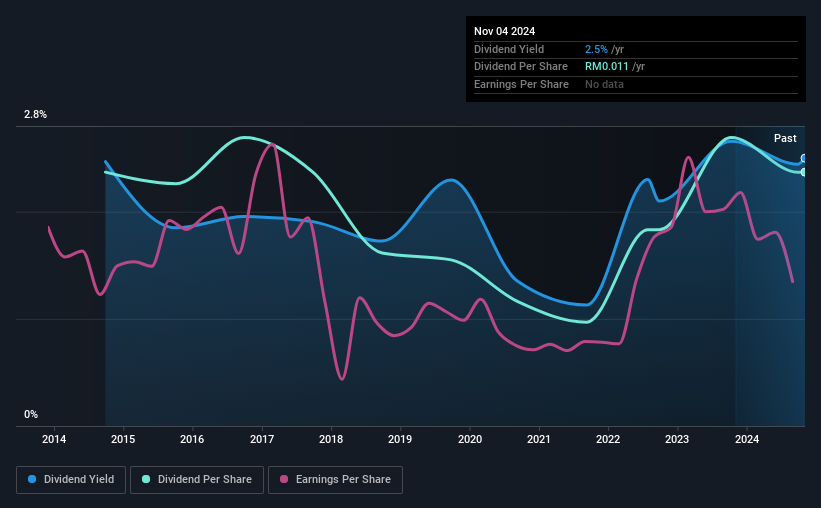Viewport: 821px width, 508px height.
Task: Click the pink Earnings Per Share legend dot
Action: [284, 479]
